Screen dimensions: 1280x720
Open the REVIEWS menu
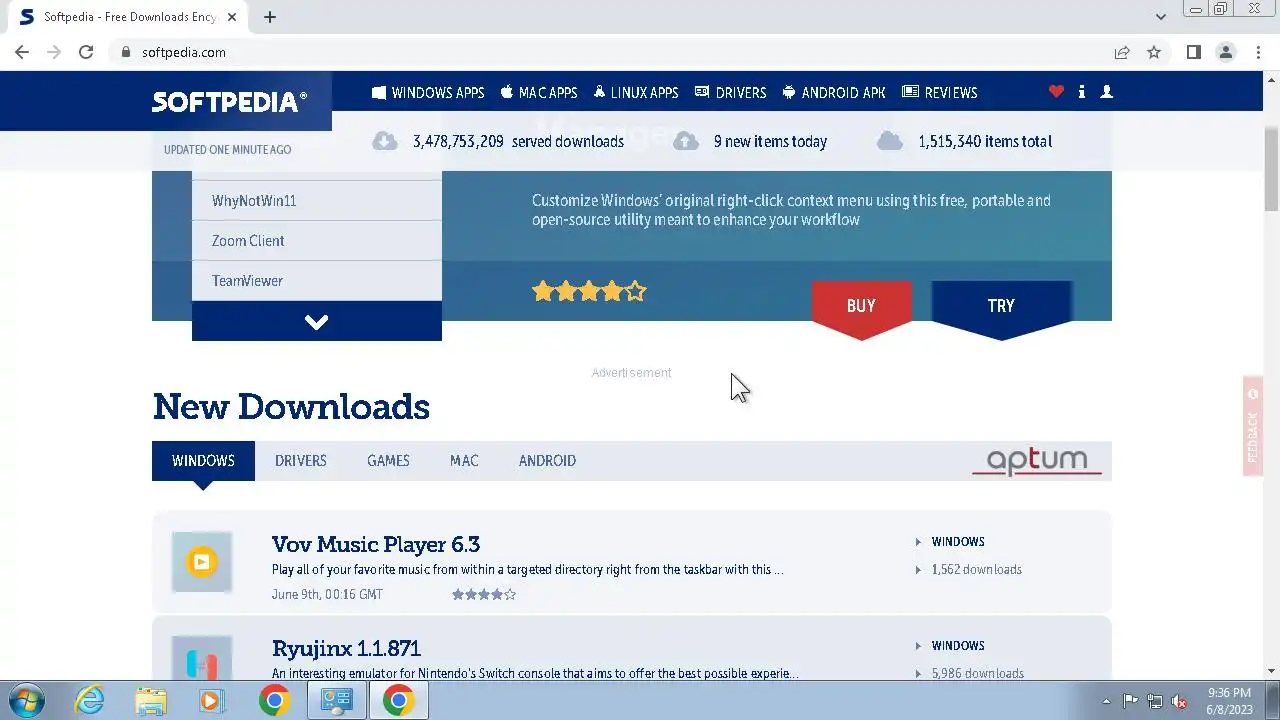pos(939,92)
